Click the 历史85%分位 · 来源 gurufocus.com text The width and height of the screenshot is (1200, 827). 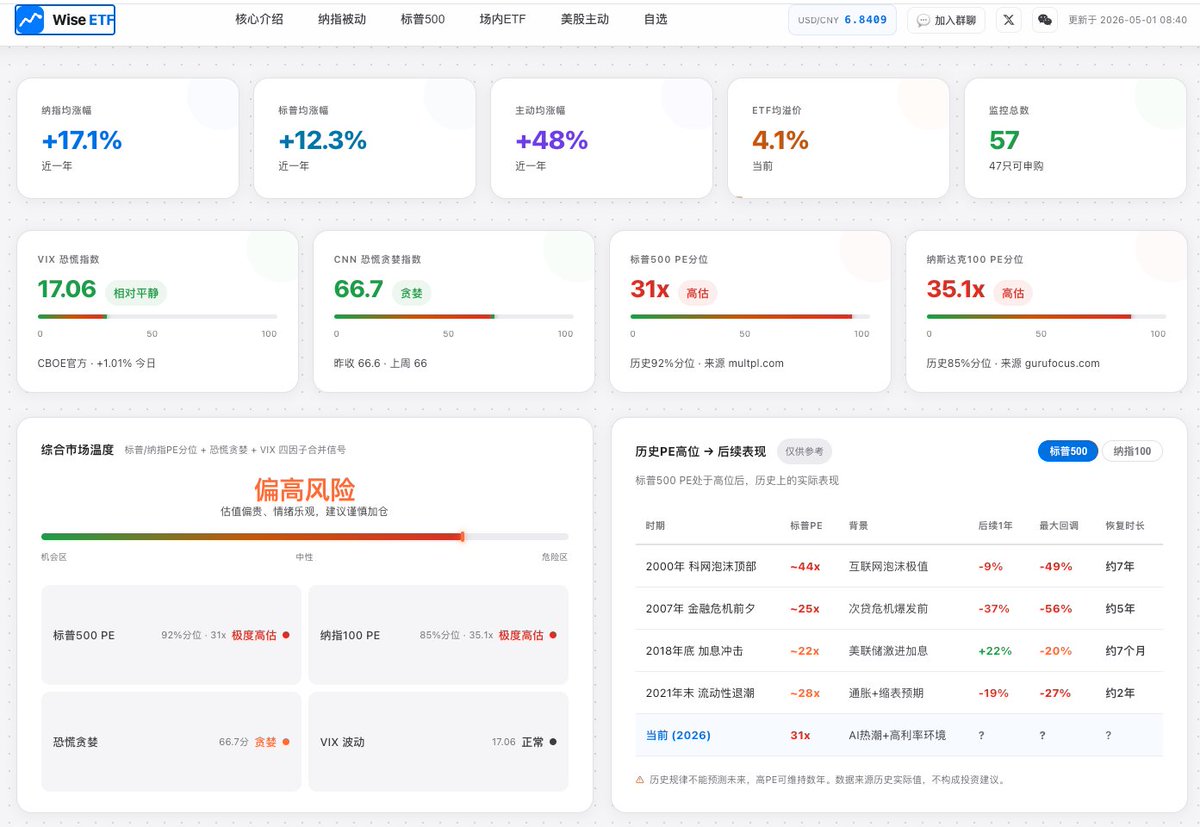pyautogui.click(x=1013, y=363)
